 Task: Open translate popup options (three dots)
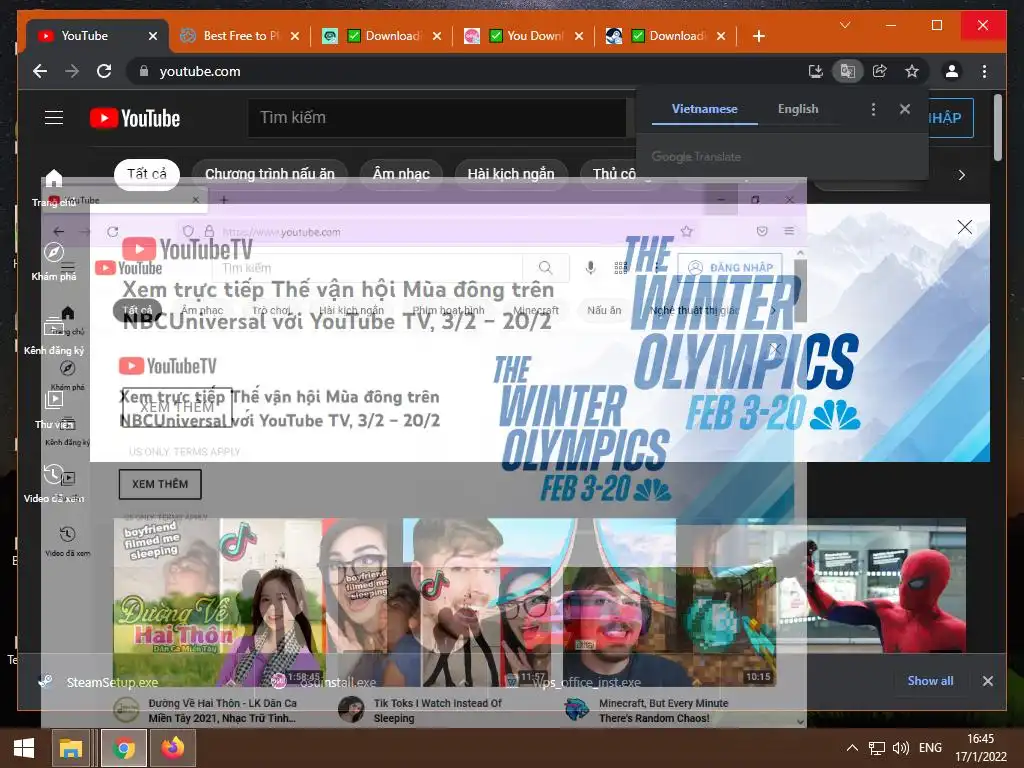click(x=873, y=109)
